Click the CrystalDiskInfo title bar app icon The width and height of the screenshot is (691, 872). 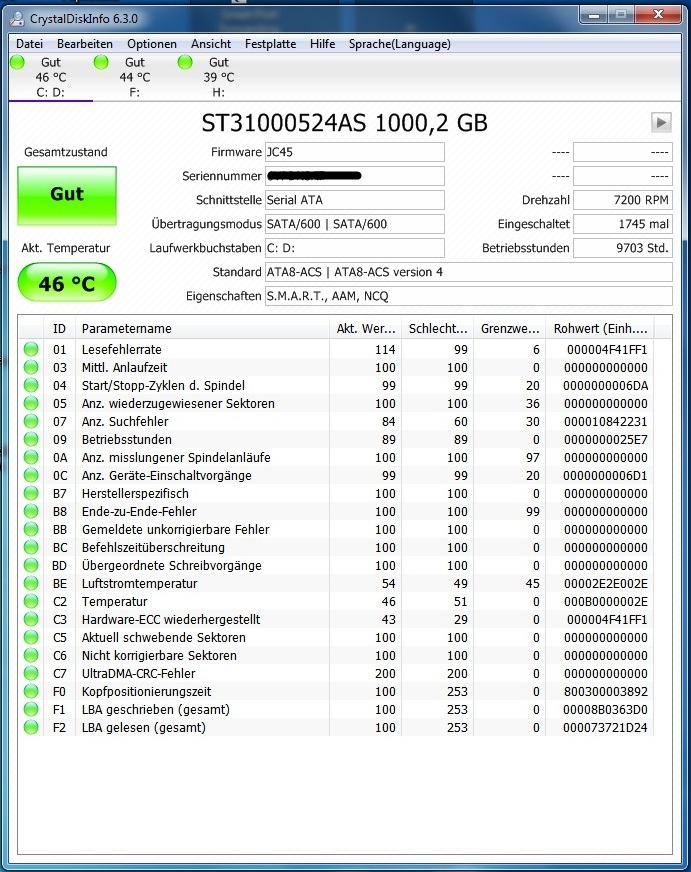point(18,18)
